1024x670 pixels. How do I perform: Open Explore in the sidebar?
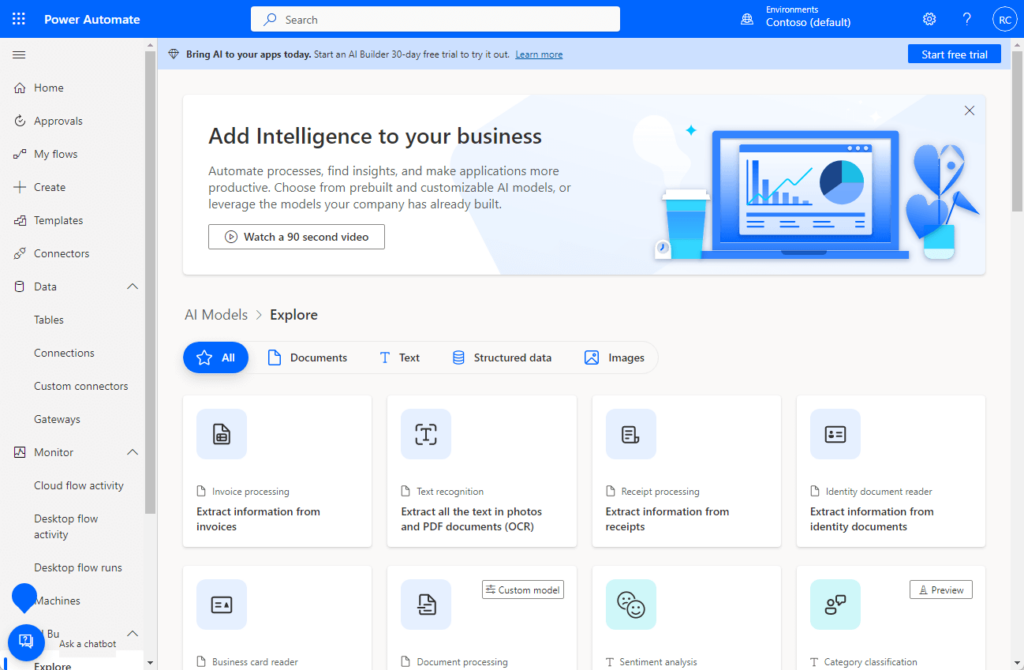(52, 665)
